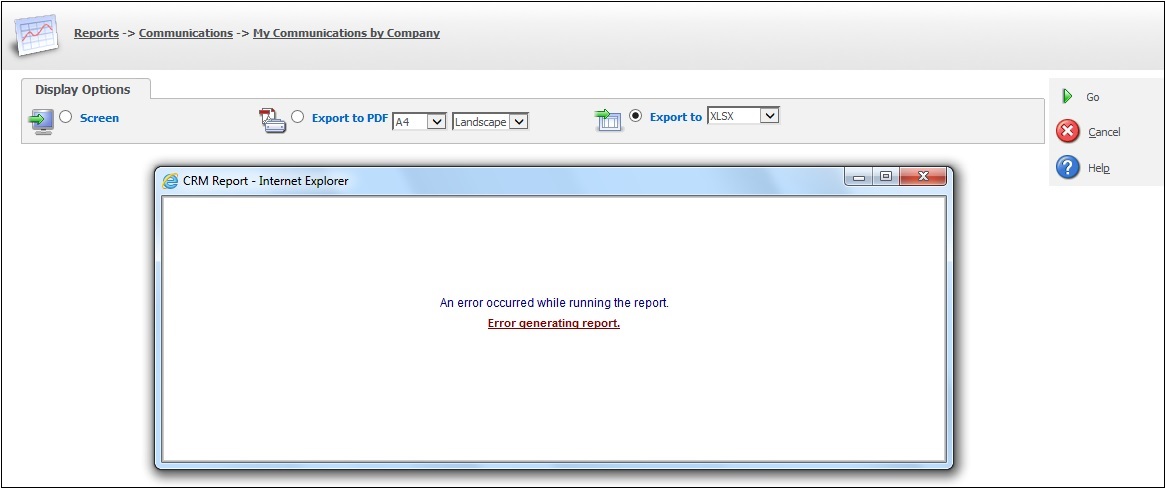Select the Screen radio button
Image resolution: width=1165 pixels, height=488 pixels.
coord(65,117)
